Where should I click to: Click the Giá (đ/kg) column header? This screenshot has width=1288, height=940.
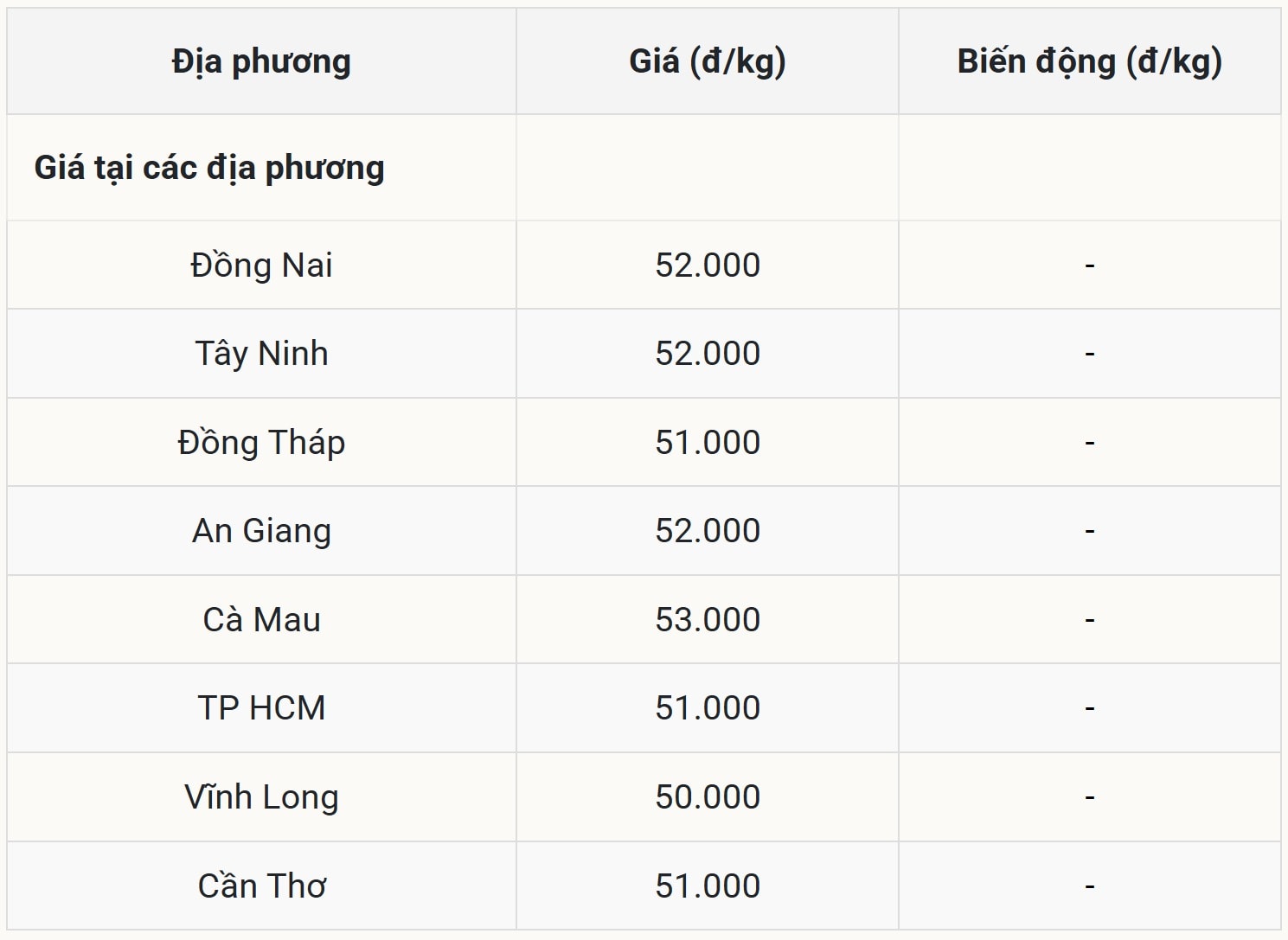tap(707, 61)
